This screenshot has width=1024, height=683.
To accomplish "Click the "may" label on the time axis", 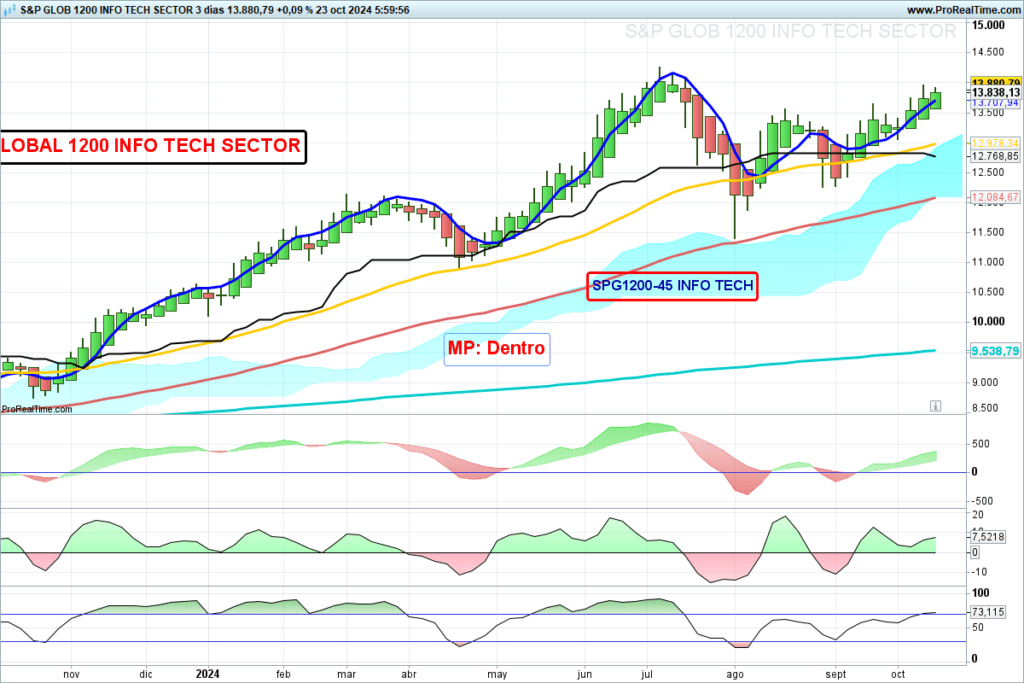I will coord(497,674).
